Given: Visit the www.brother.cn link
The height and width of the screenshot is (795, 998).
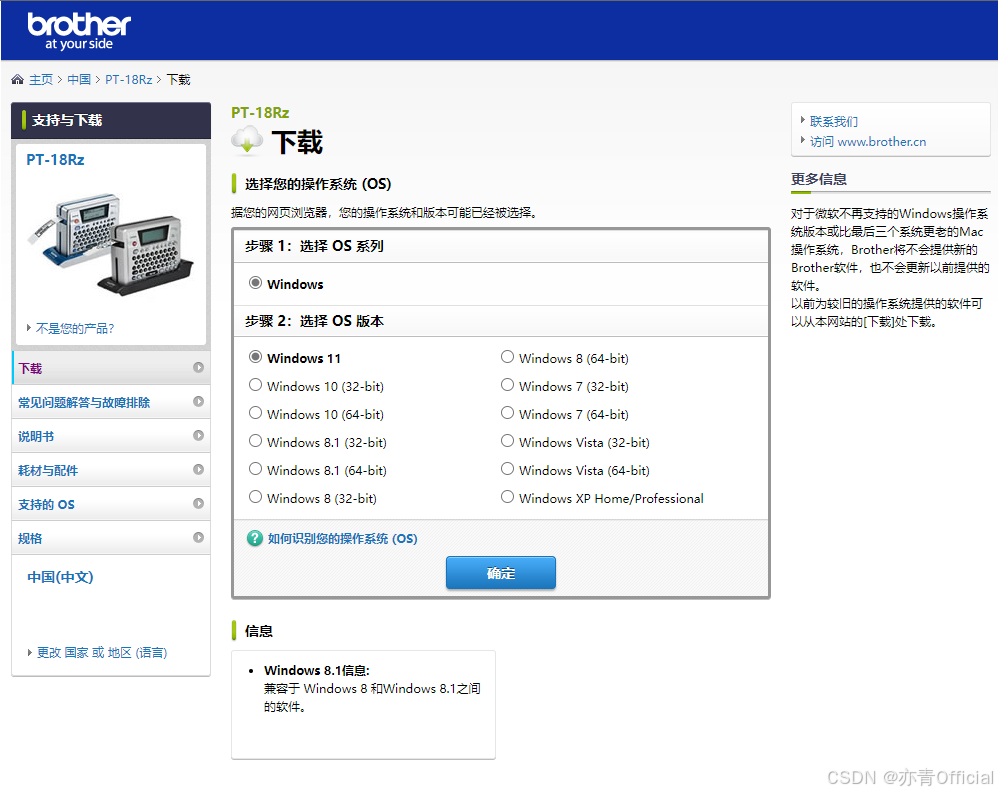Looking at the screenshot, I should pos(868,141).
